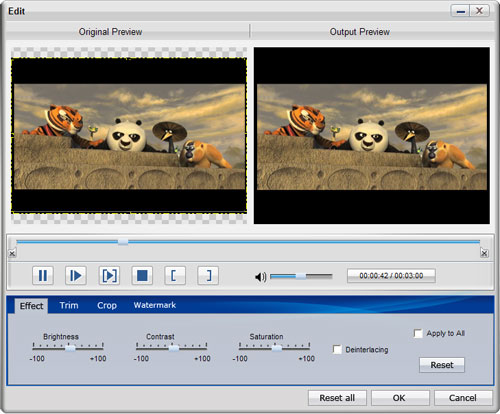Click the left X marker under timeline

(x=12, y=253)
